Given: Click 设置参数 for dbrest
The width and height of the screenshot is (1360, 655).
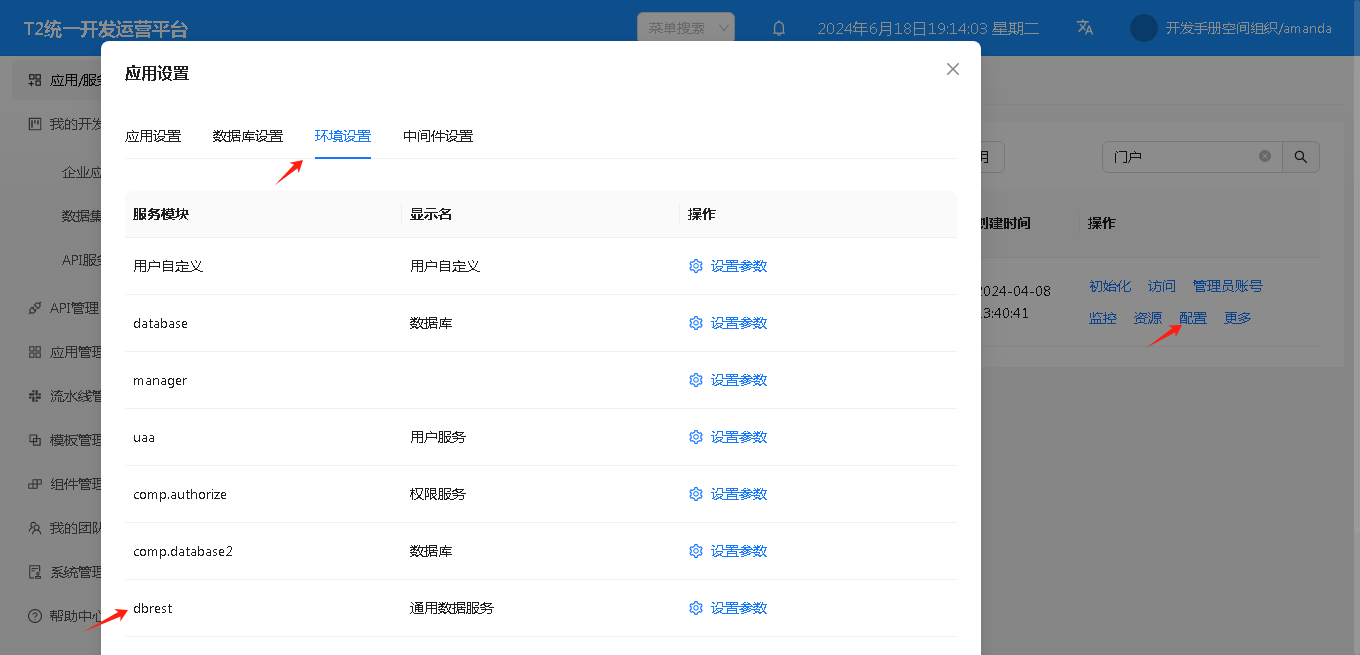Looking at the screenshot, I should coord(739,608).
